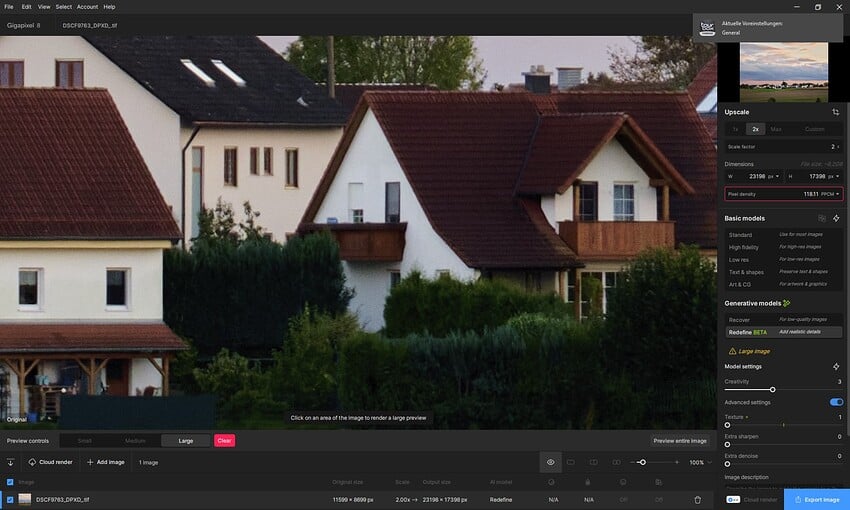Open the Account menu

pyautogui.click(x=87, y=7)
